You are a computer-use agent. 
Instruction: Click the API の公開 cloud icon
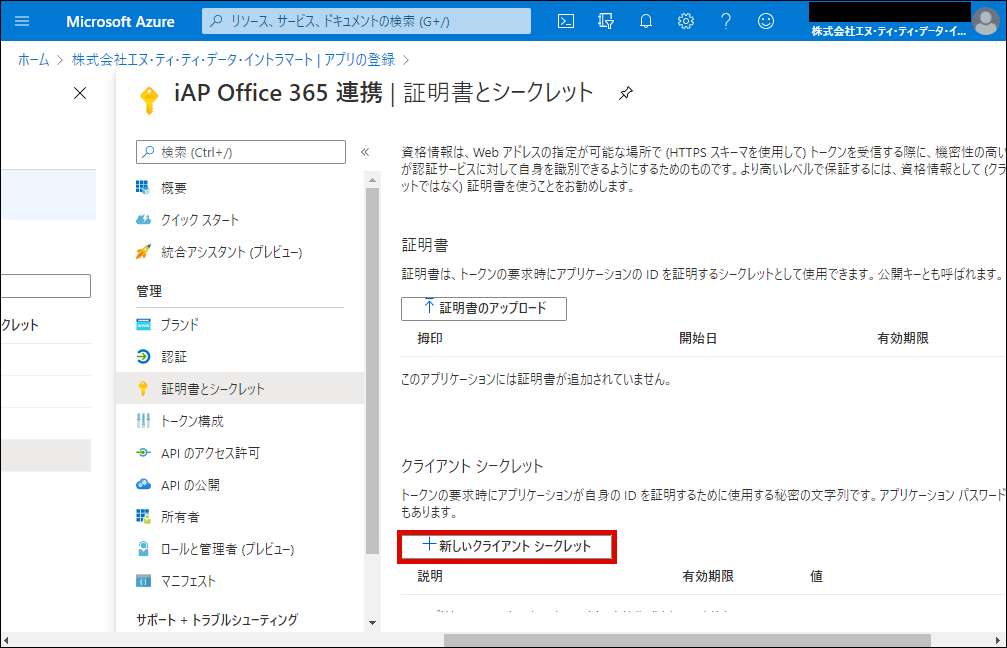click(143, 484)
